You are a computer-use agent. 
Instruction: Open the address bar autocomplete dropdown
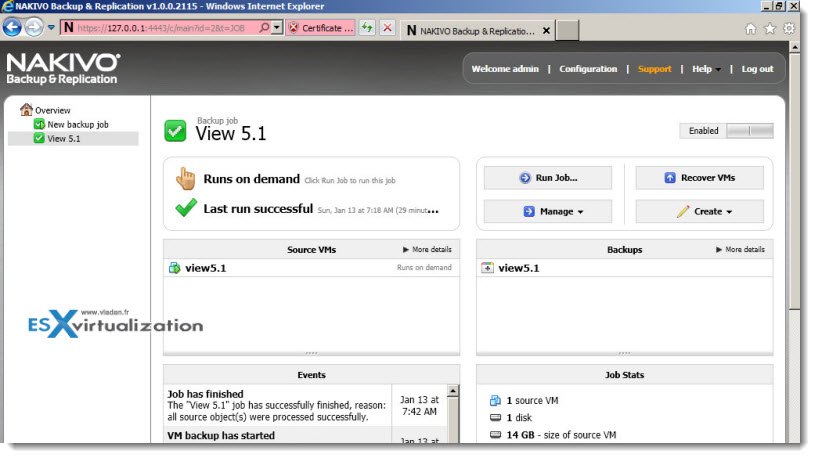(277, 27)
